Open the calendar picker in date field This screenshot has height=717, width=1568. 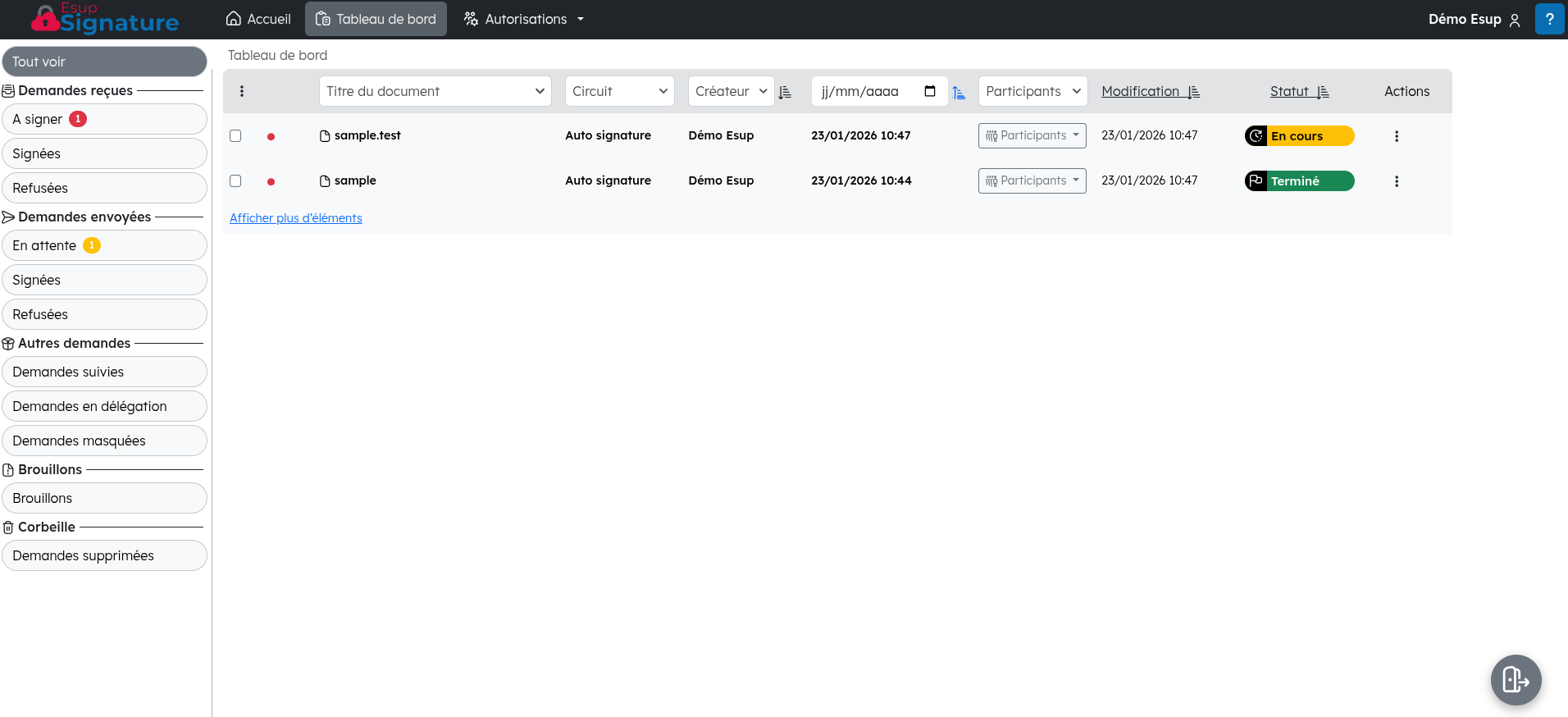coord(930,91)
